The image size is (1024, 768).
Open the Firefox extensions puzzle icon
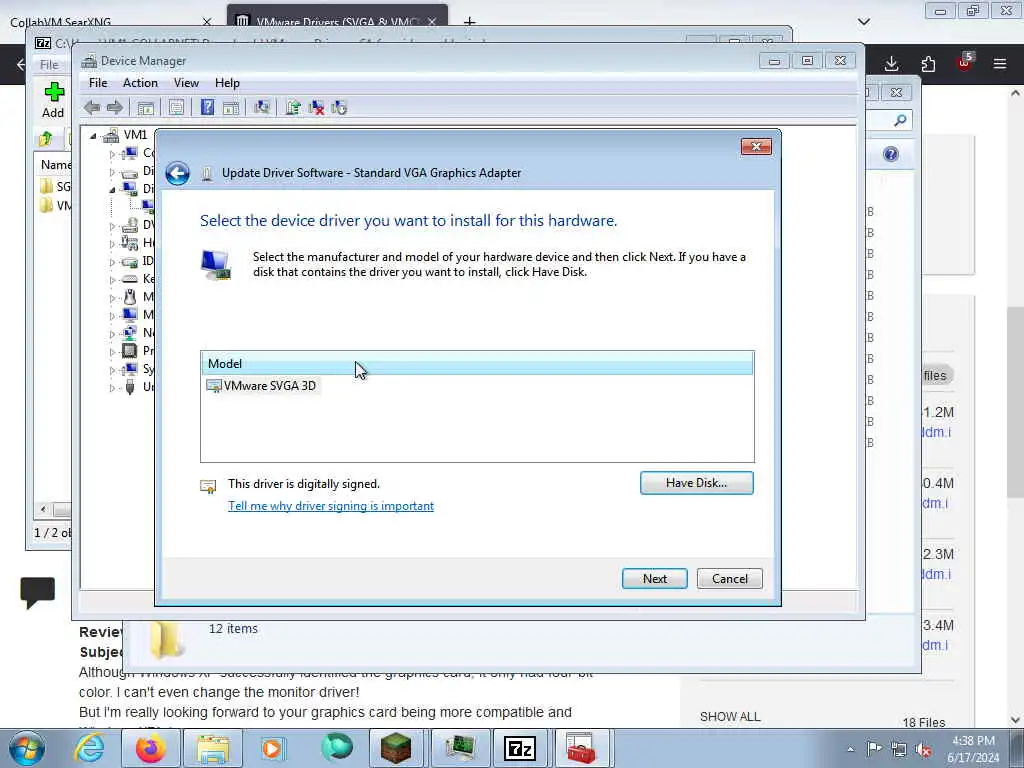pyautogui.click(x=928, y=63)
